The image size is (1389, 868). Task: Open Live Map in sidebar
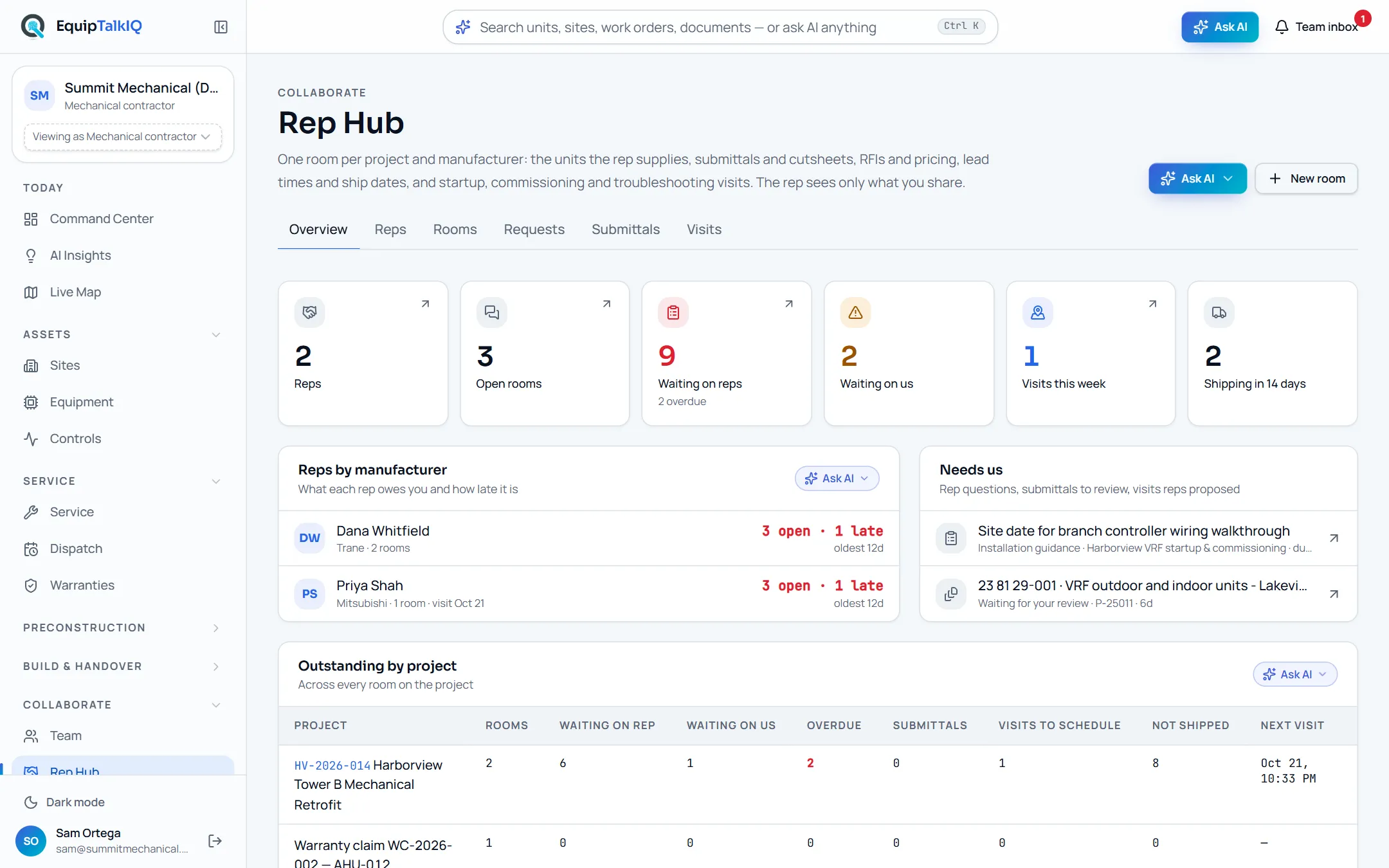[123, 292]
